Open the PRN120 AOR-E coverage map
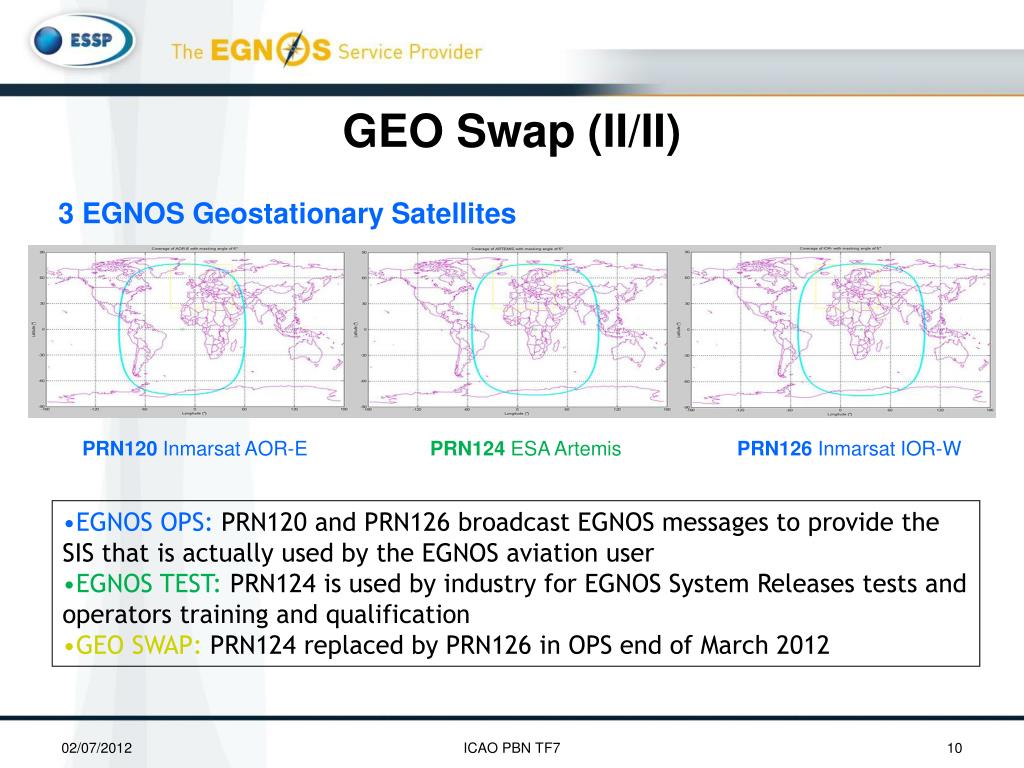The width and height of the screenshot is (1024, 768). pos(189,331)
